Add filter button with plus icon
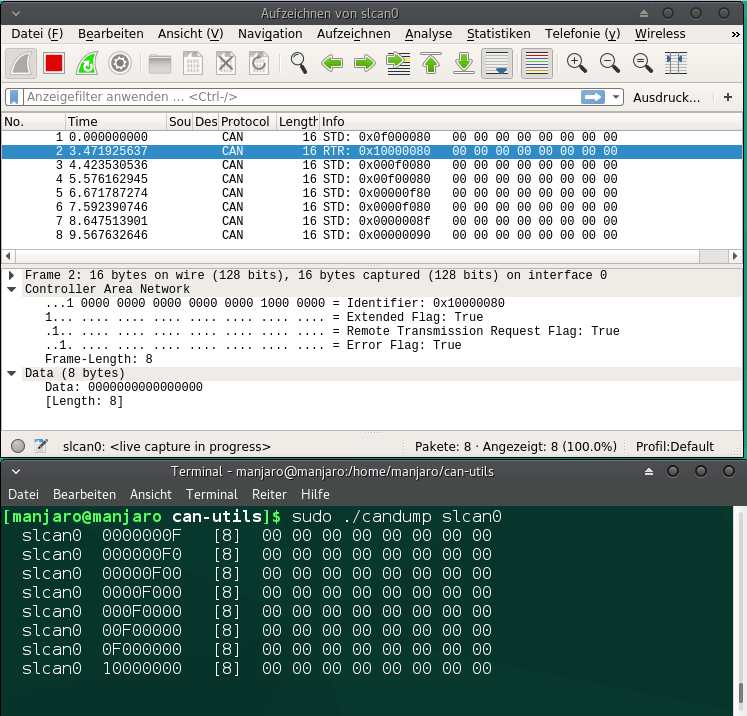This screenshot has height=716, width=747. [x=727, y=97]
